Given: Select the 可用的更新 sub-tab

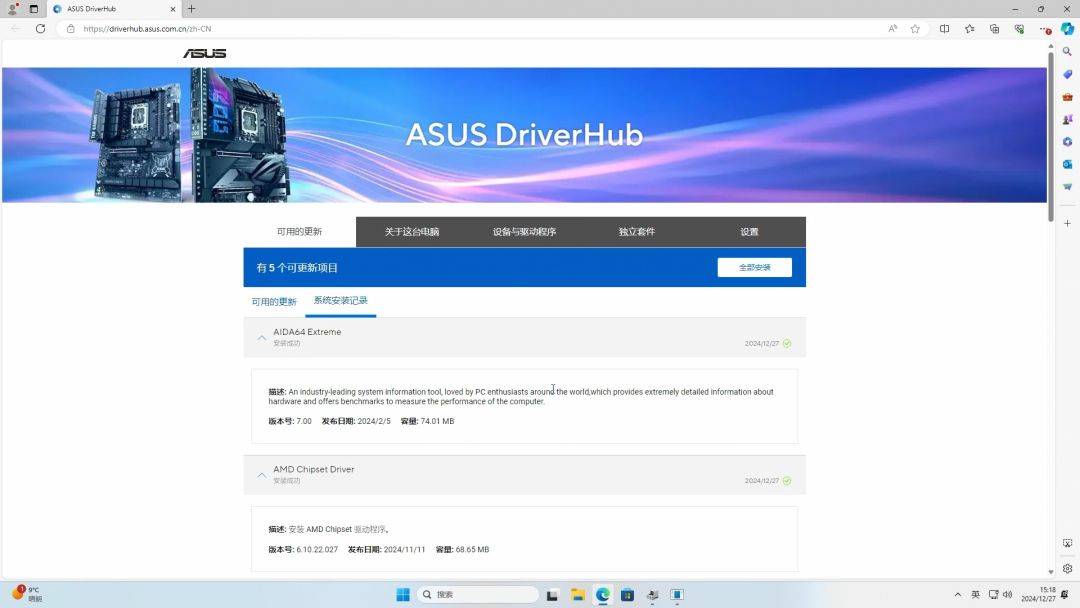Looking at the screenshot, I should [273, 302].
